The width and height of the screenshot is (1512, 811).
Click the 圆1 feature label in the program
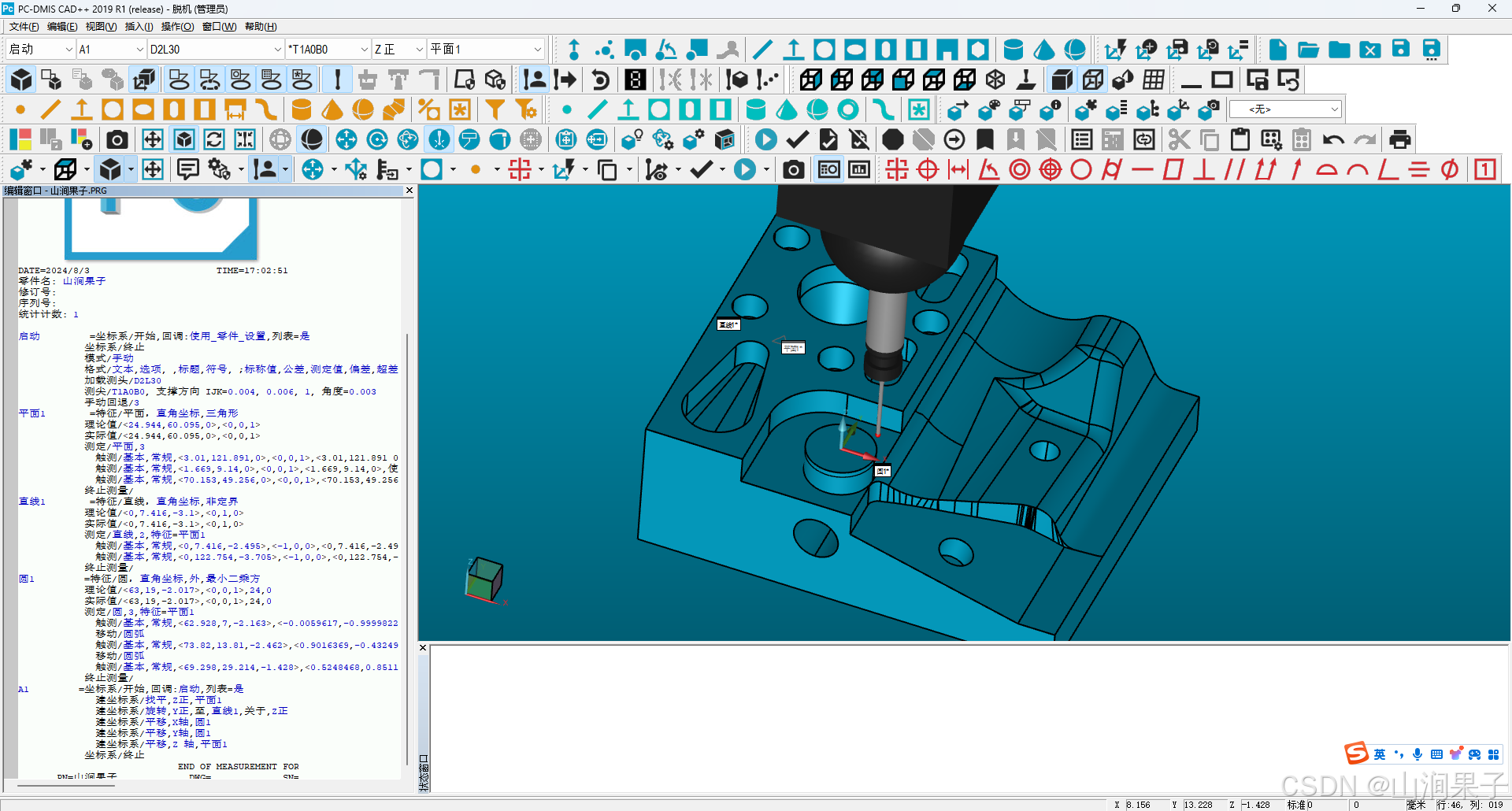pyautogui.click(x=27, y=579)
